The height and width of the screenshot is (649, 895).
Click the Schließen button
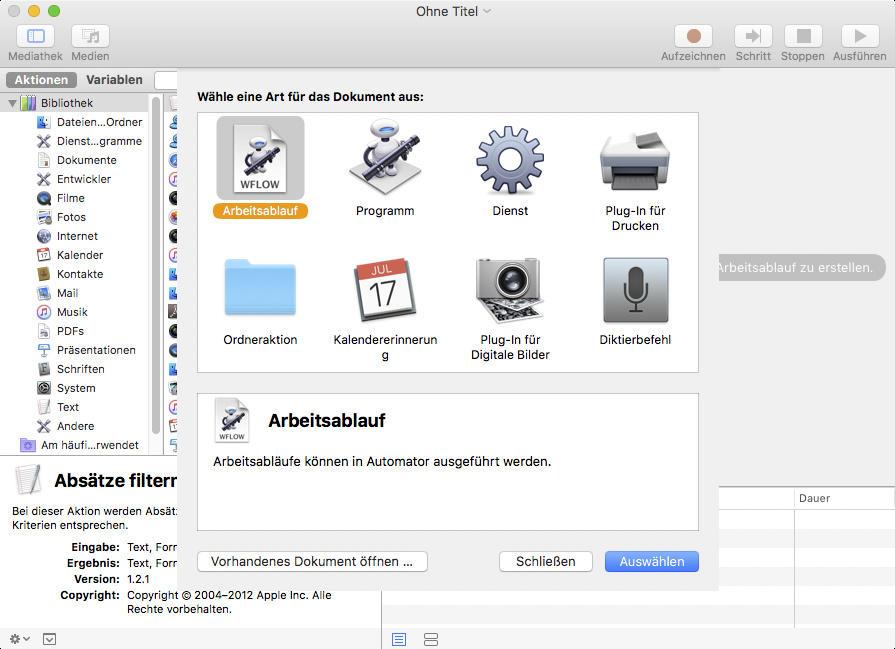click(x=546, y=562)
